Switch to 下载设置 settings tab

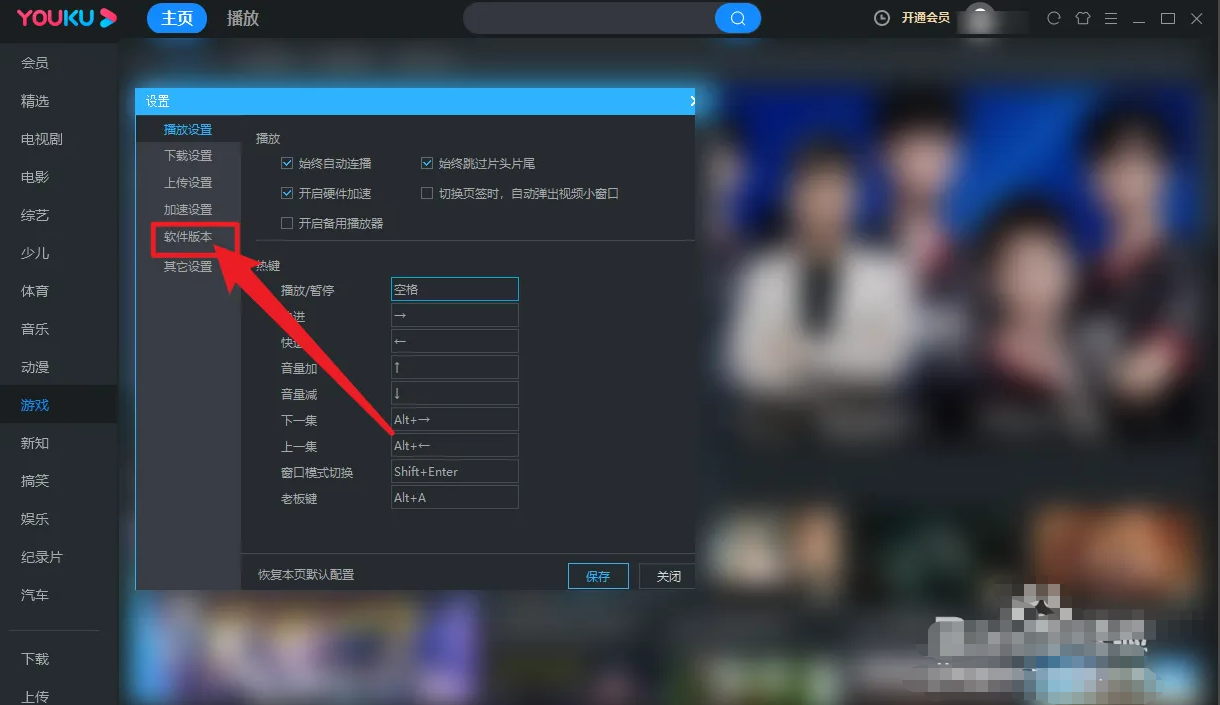[188, 156]
